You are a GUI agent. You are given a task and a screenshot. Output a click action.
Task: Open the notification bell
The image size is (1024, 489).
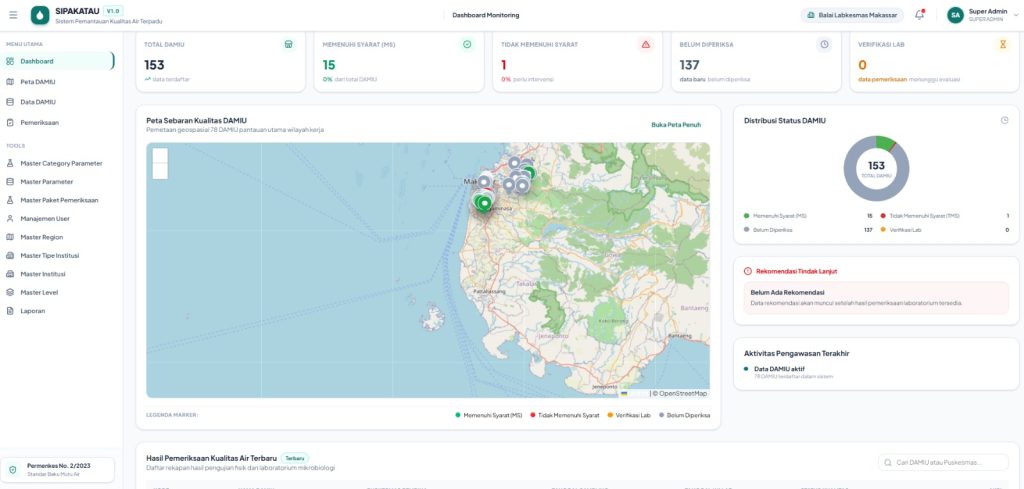(x=920, y=15)
